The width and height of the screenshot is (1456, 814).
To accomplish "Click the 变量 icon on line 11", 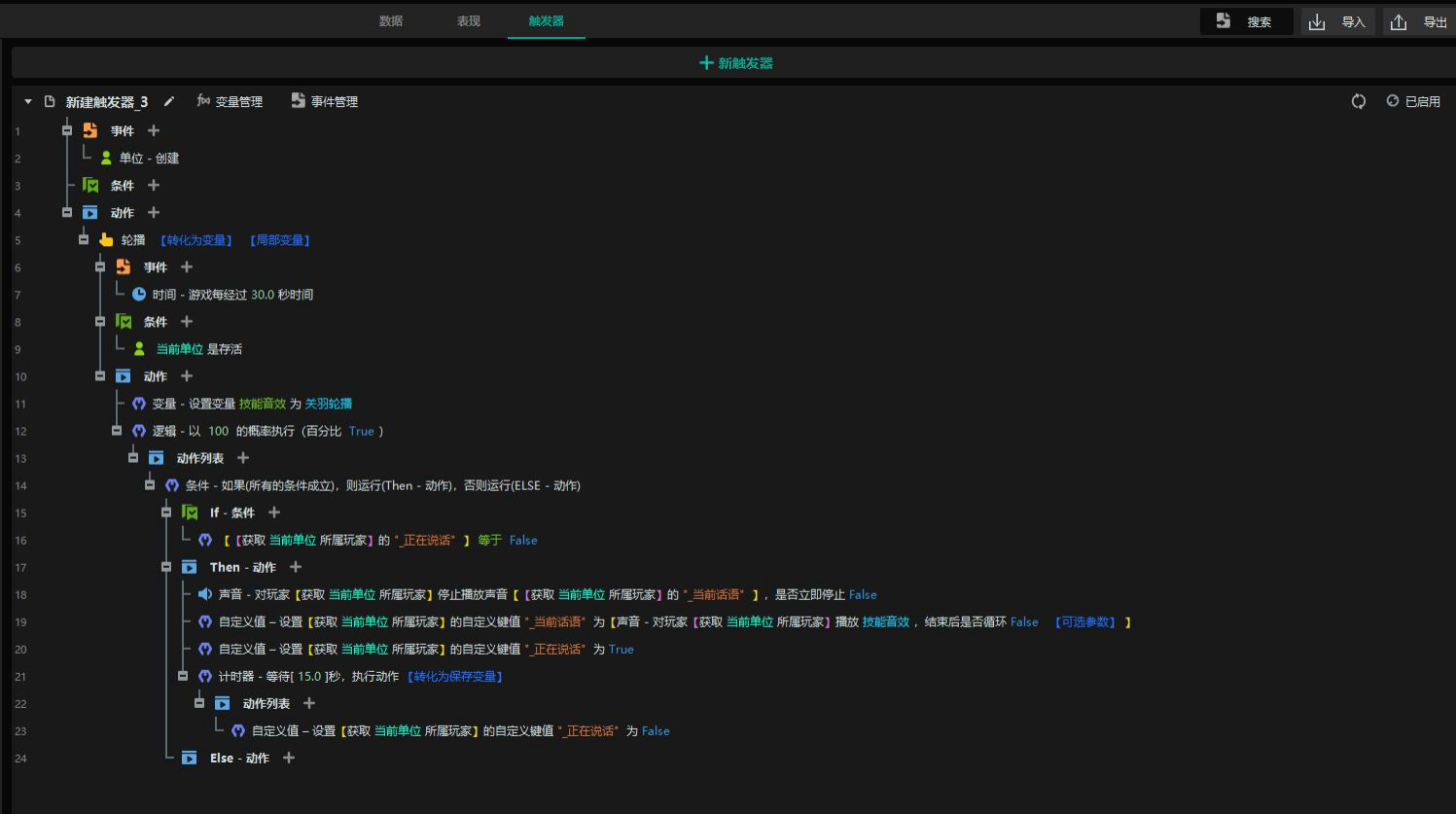I will tap(139, 403).
